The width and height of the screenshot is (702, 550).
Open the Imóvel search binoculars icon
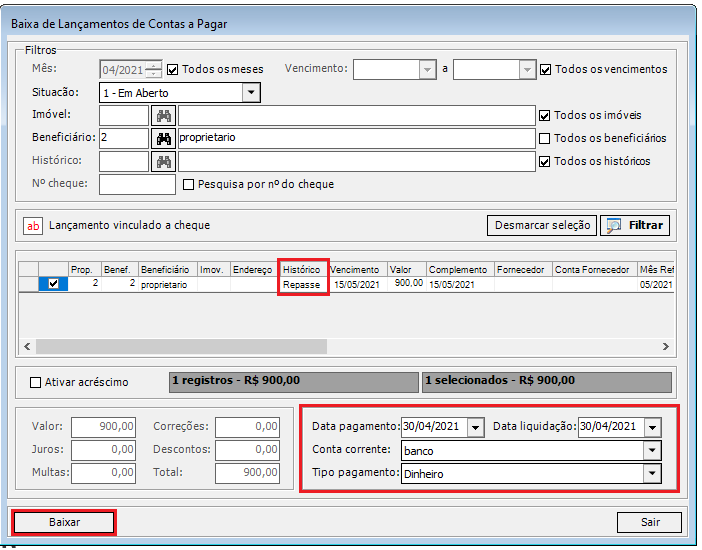click(163, 116)
